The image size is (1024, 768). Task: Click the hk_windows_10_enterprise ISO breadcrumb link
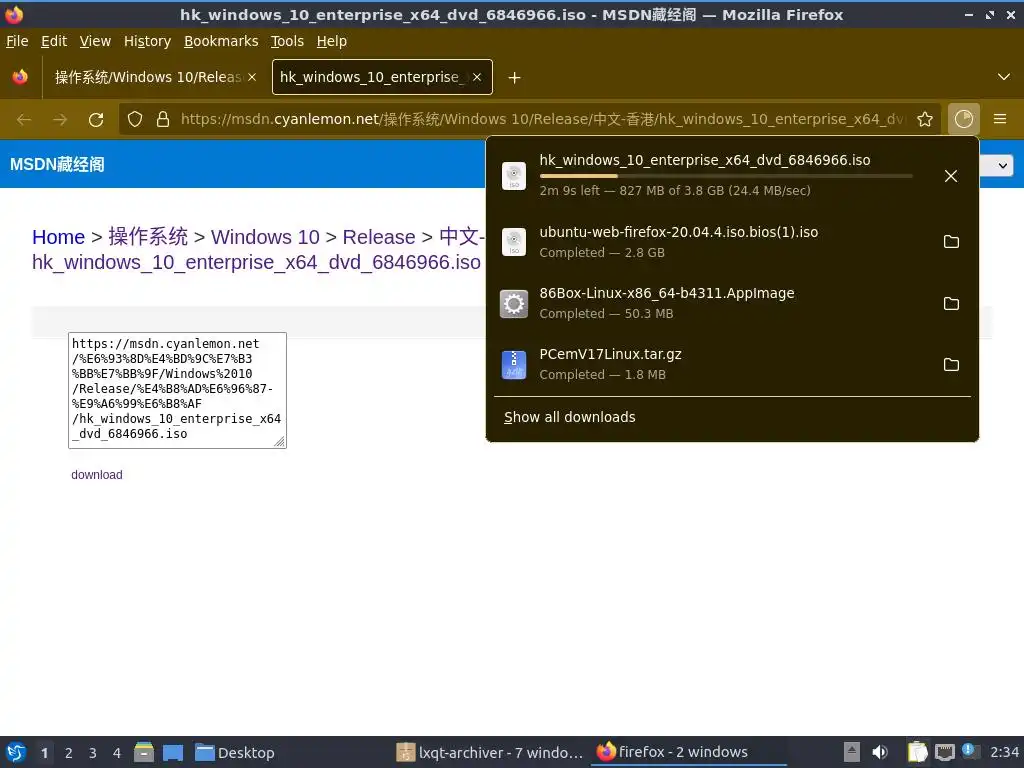256,262
